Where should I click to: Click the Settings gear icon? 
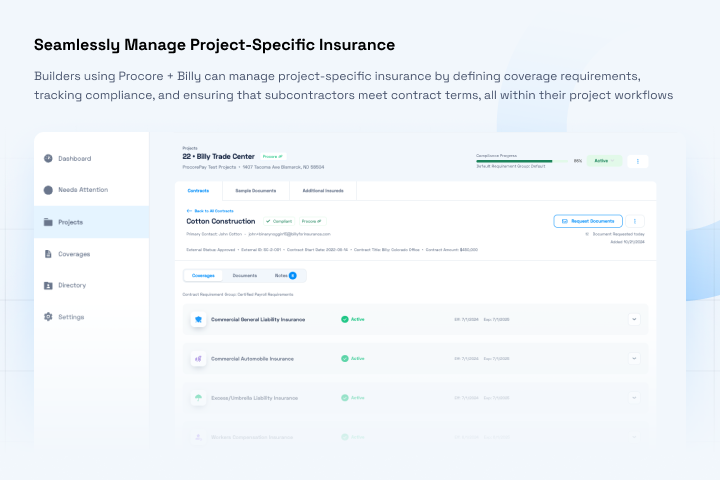[48, 317]
